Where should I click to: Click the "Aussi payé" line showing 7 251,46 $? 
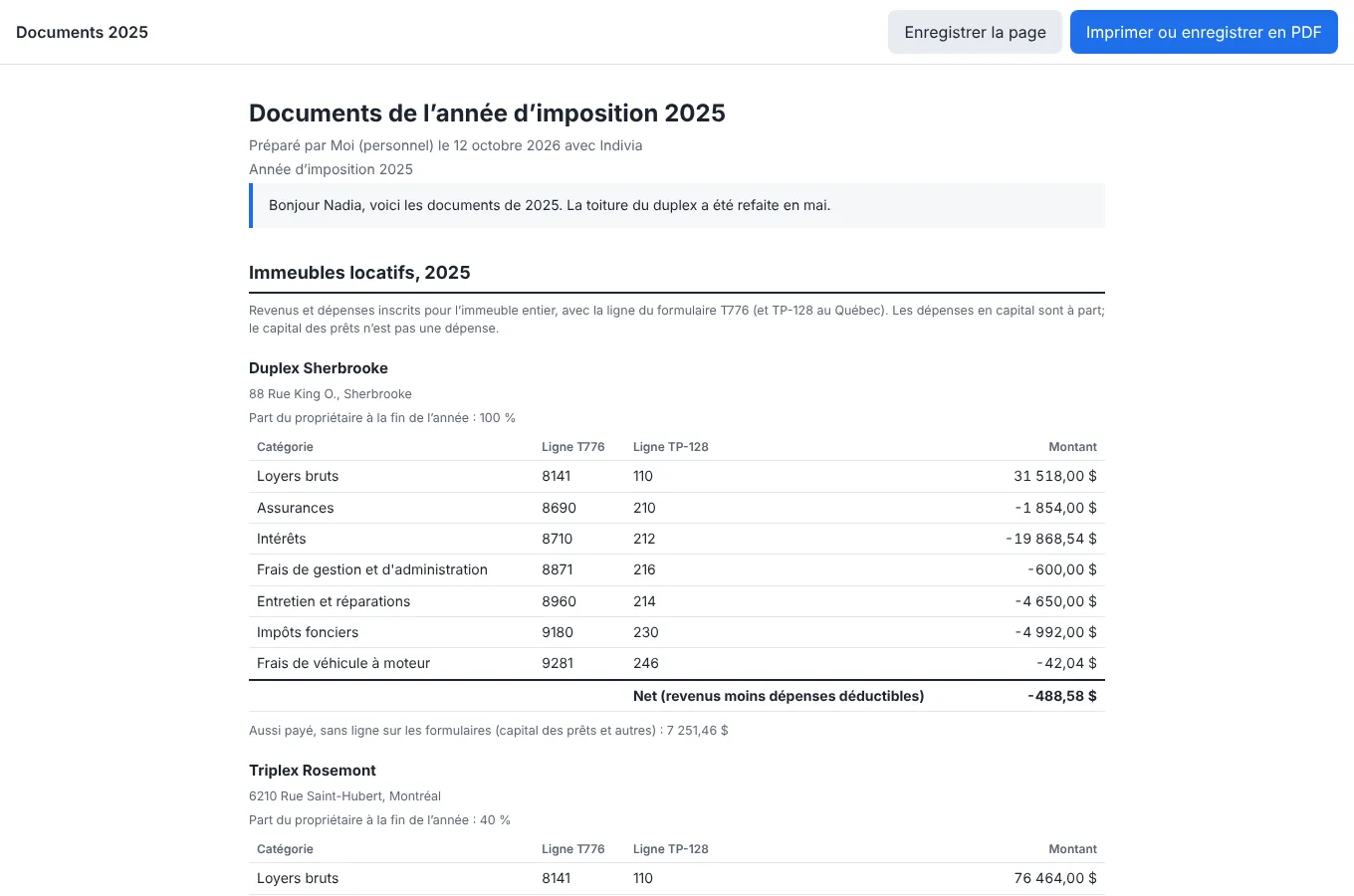489,731
